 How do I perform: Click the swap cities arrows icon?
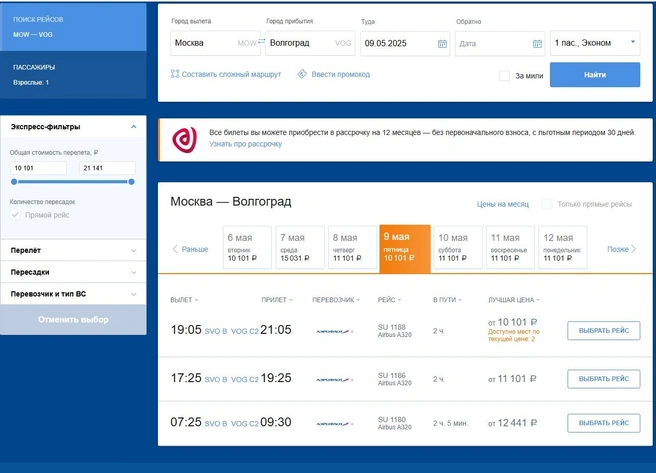click(261, 41)
